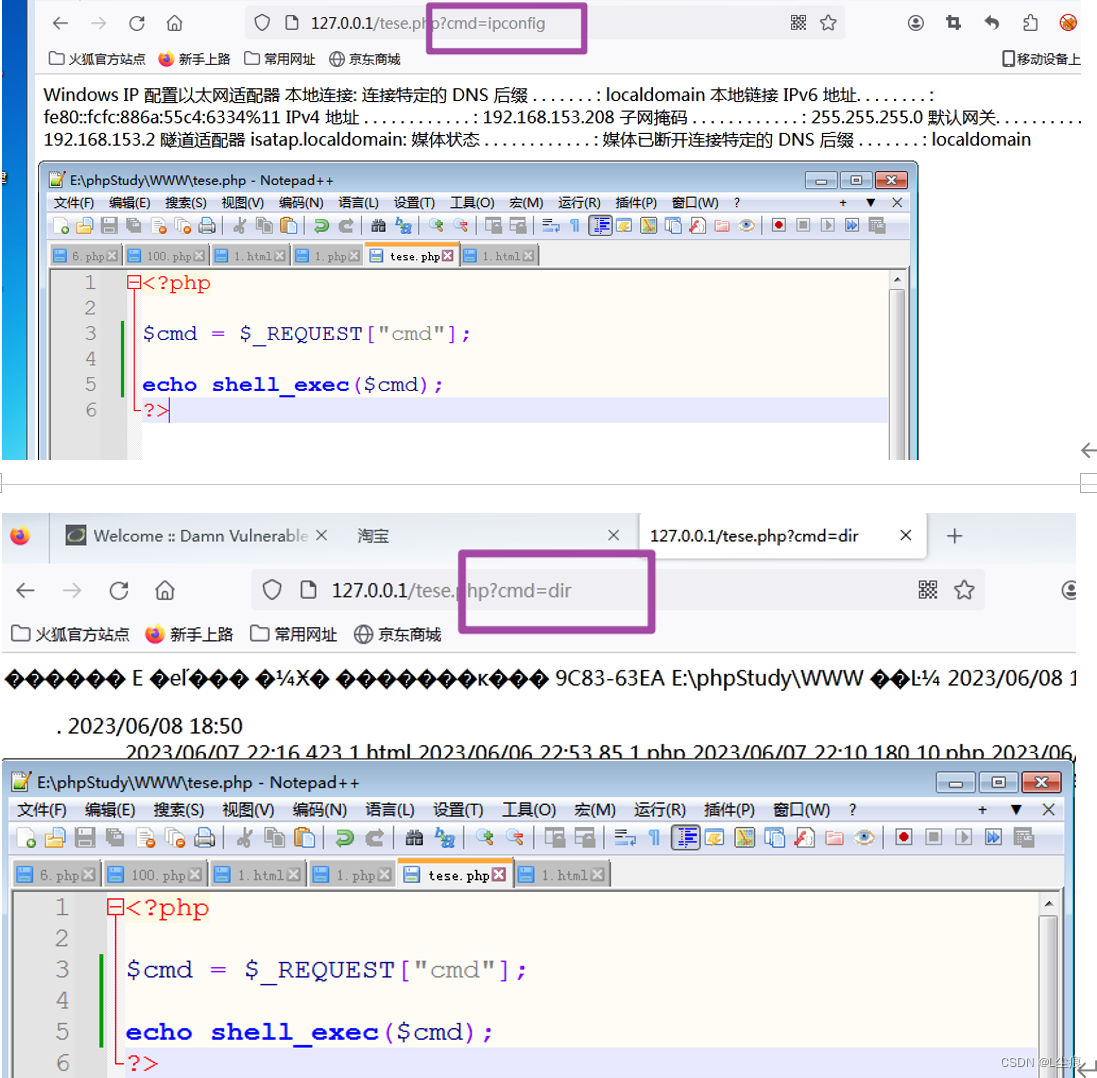The image size is (1097, 1078).
Task: Toggle indent guide in the upper Notepad++ toolbar
Action: click(600, 225)
